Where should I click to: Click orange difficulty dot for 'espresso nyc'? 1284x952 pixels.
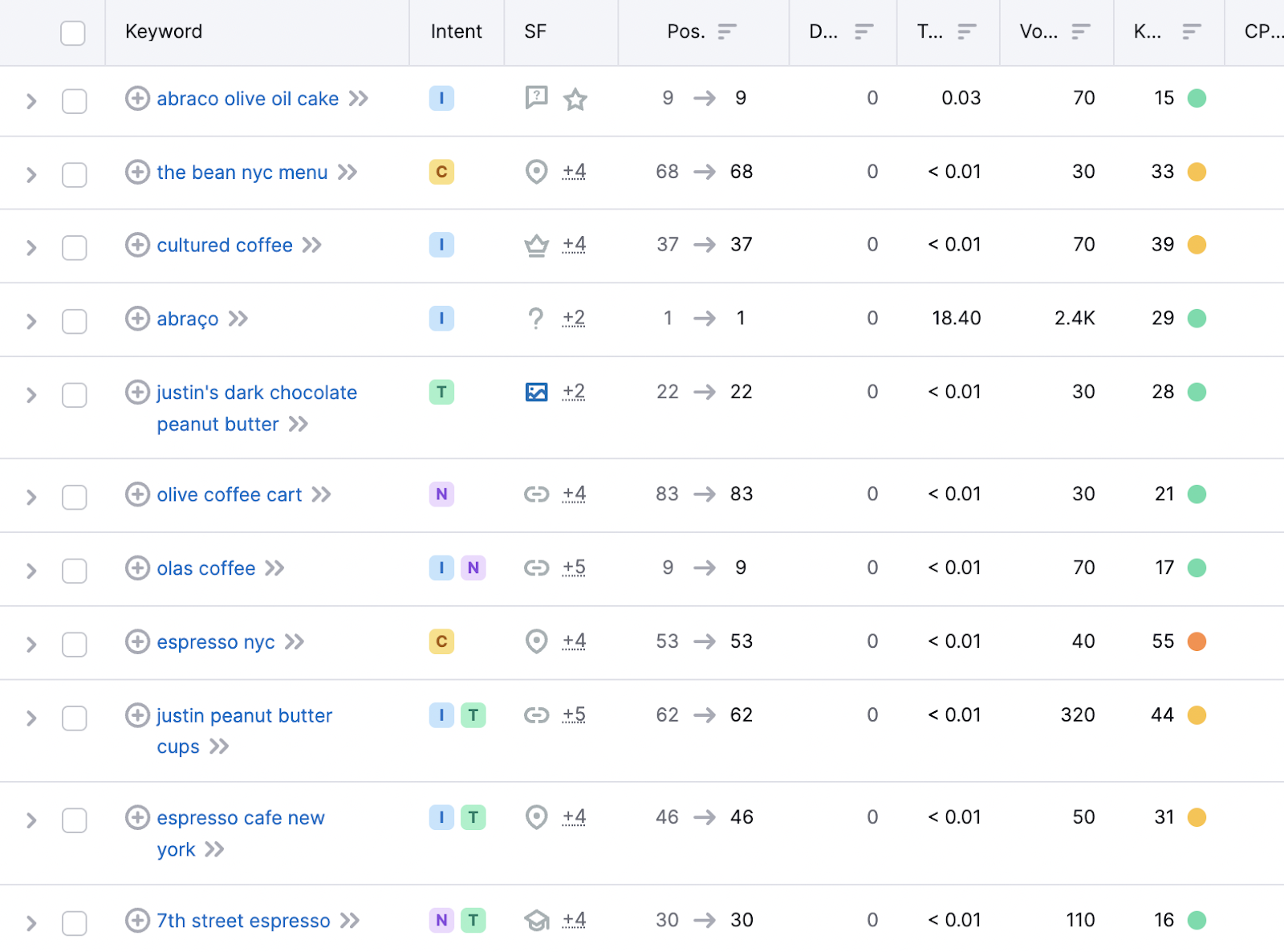tap(1197, 641)
